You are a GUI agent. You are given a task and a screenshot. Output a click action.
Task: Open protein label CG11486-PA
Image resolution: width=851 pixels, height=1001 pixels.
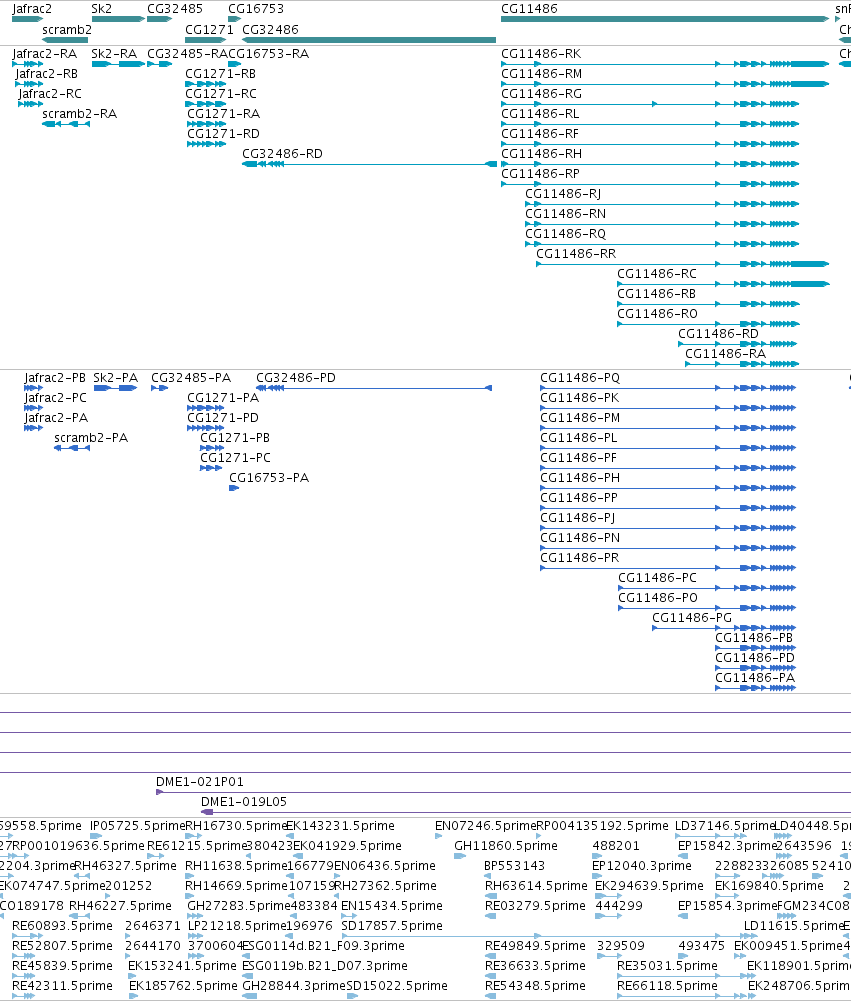pos(755,678)
